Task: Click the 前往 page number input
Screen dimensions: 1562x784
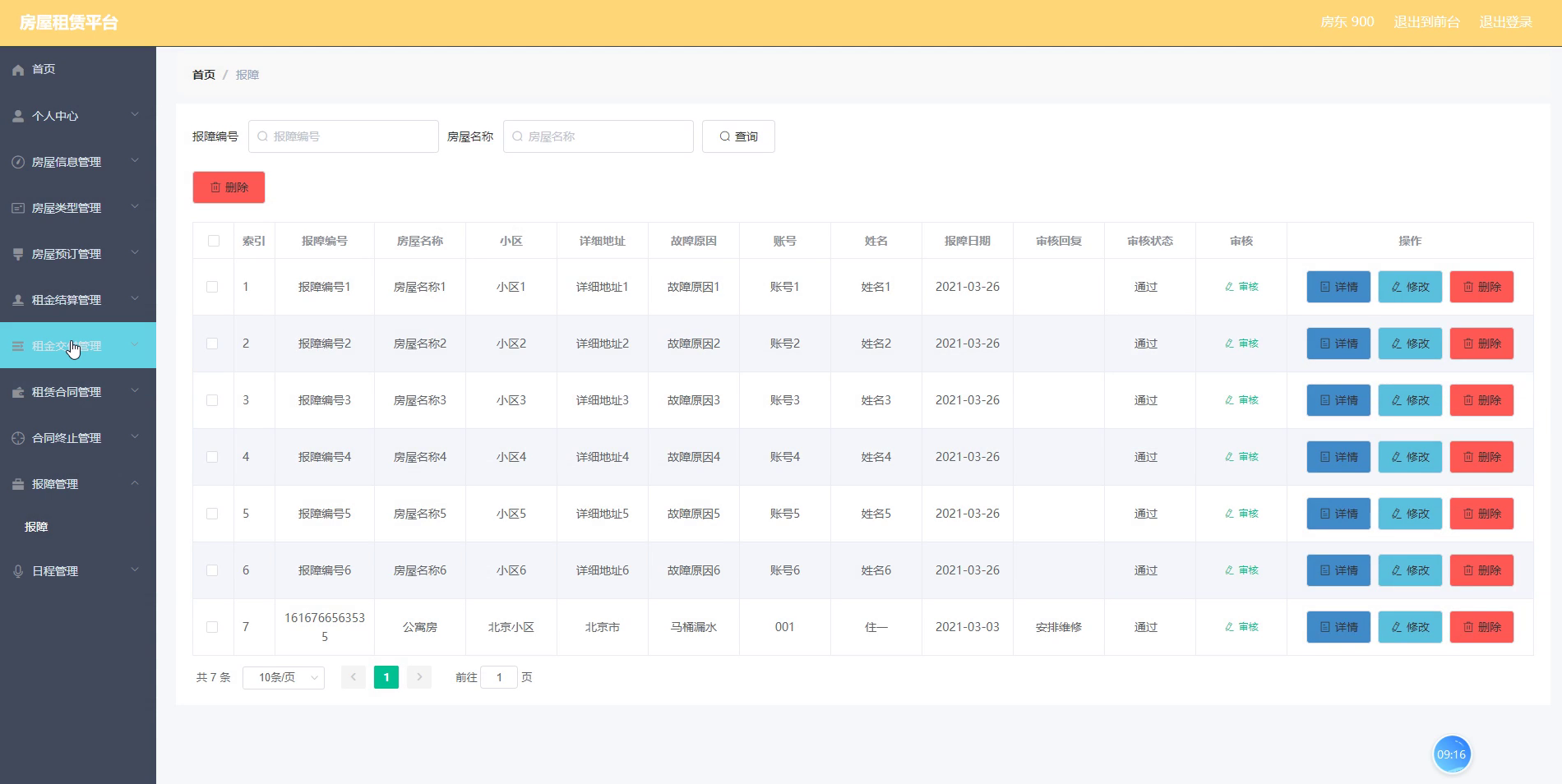Action: click(x=499, y=677)
